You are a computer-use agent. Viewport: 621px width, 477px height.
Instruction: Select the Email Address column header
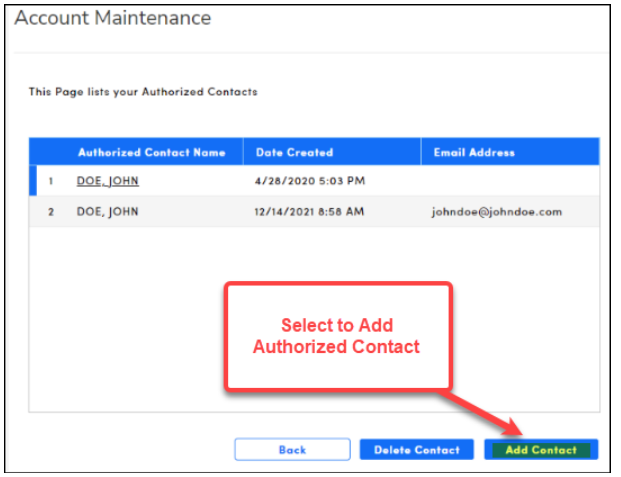(x=474, y=153)
